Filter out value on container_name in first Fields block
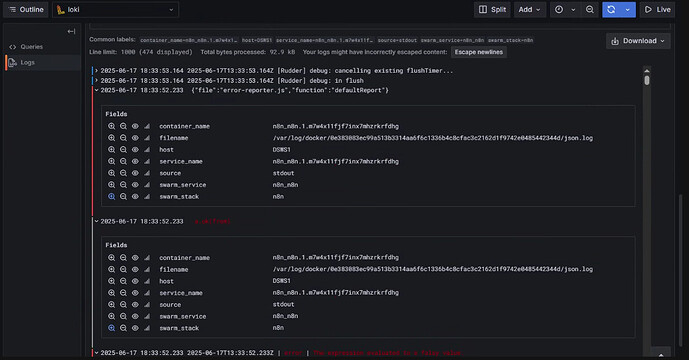 coord(123,126)
